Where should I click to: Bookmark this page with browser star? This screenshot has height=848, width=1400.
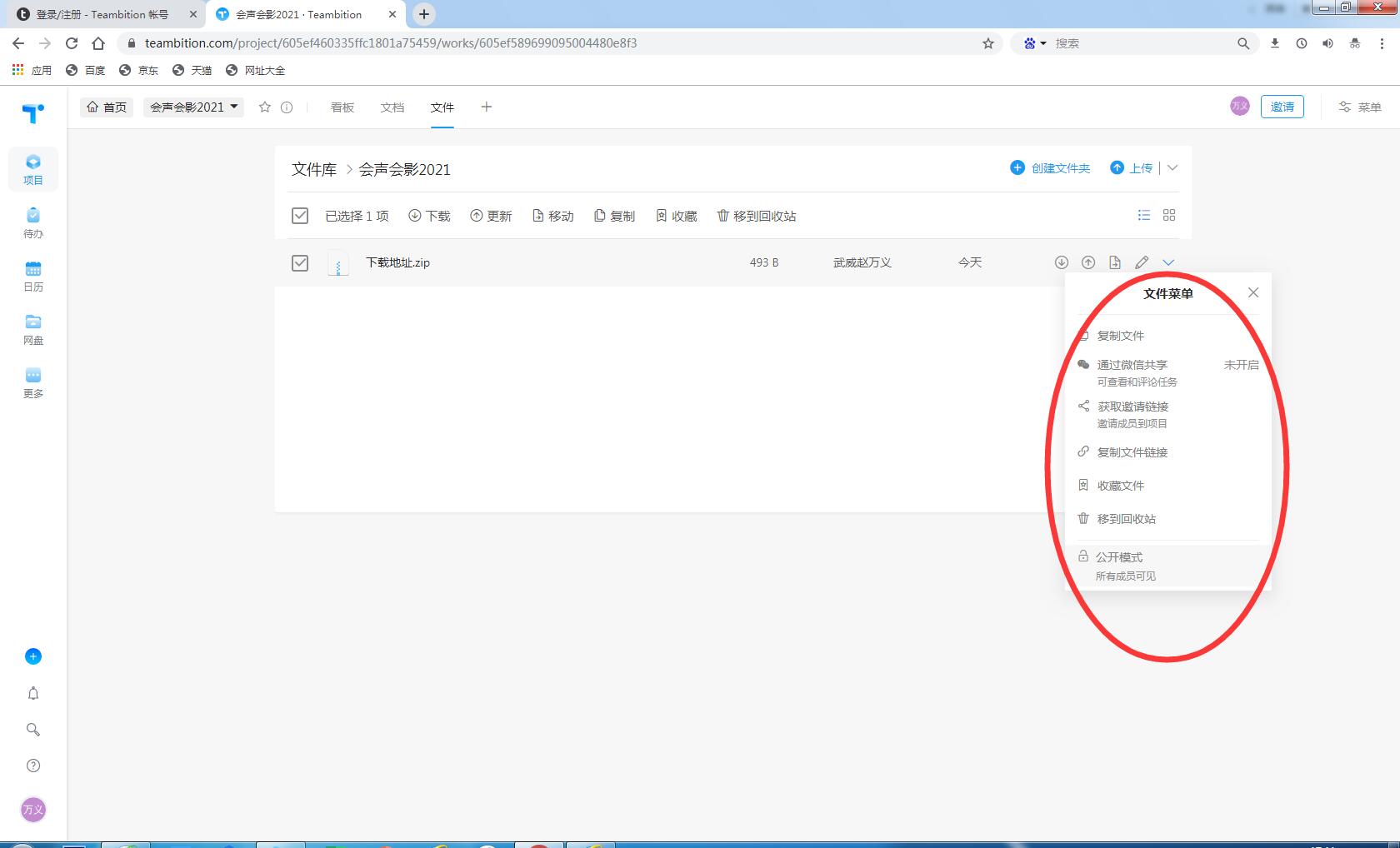pos(988,43)
